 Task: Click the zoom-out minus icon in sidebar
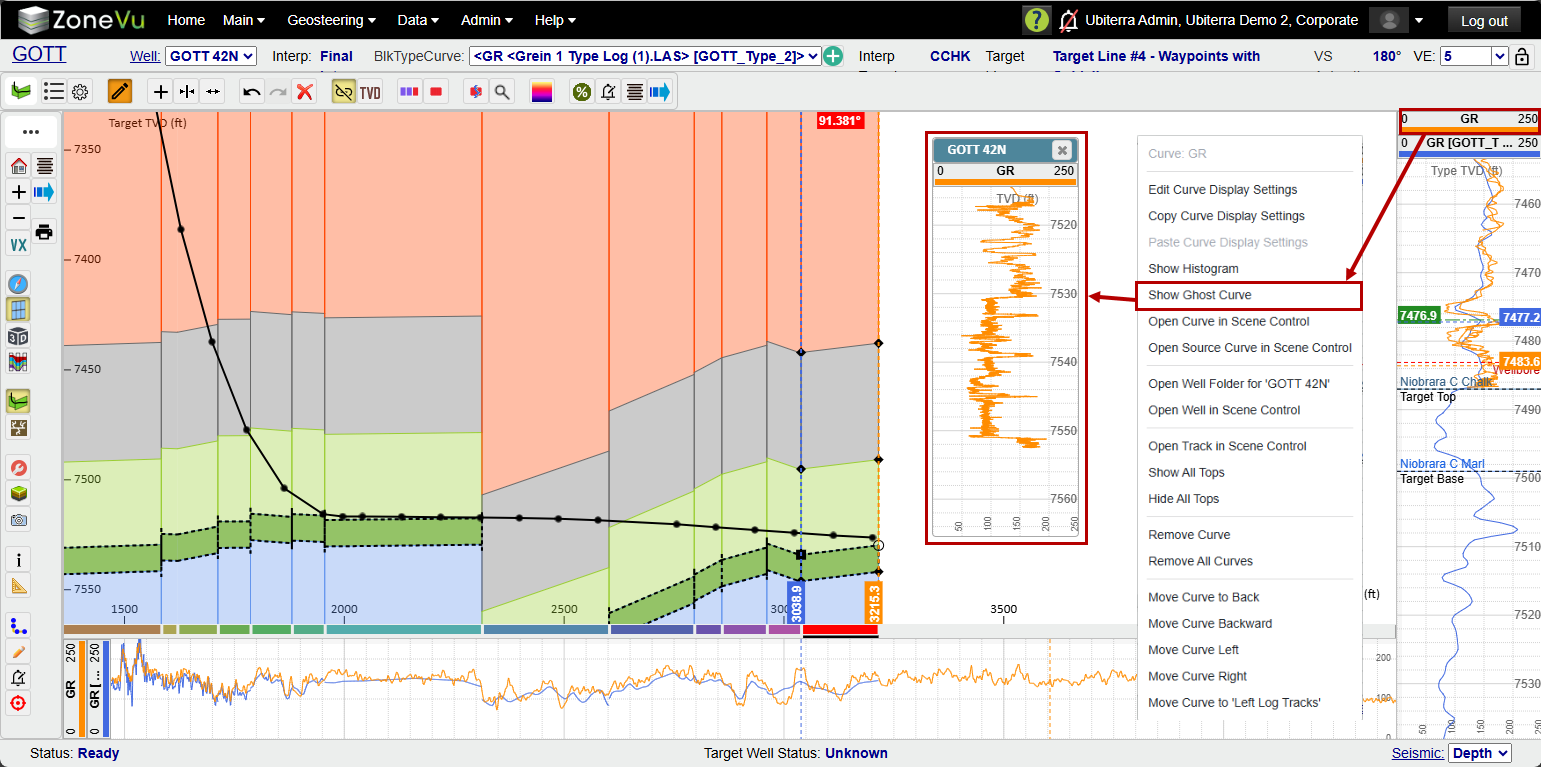click(19, 218)
